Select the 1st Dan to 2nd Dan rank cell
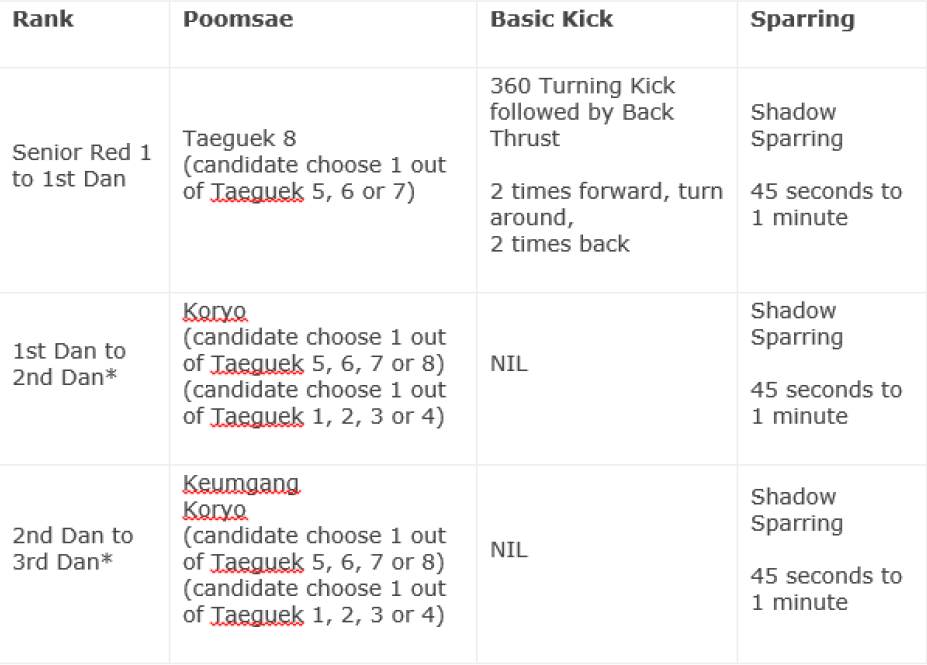Viewport: 927px width, 665px height. point(69,364)
